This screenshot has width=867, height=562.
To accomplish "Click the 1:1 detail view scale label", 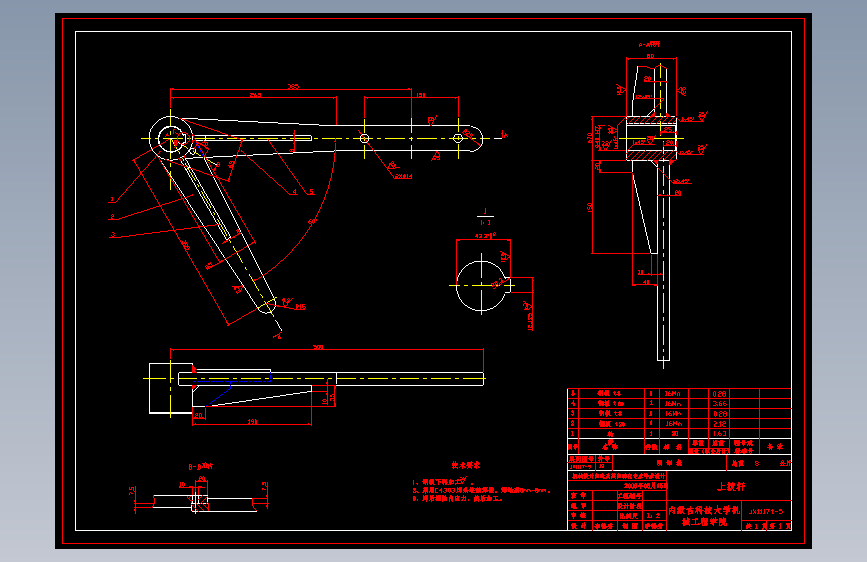I will click(485, 222).
